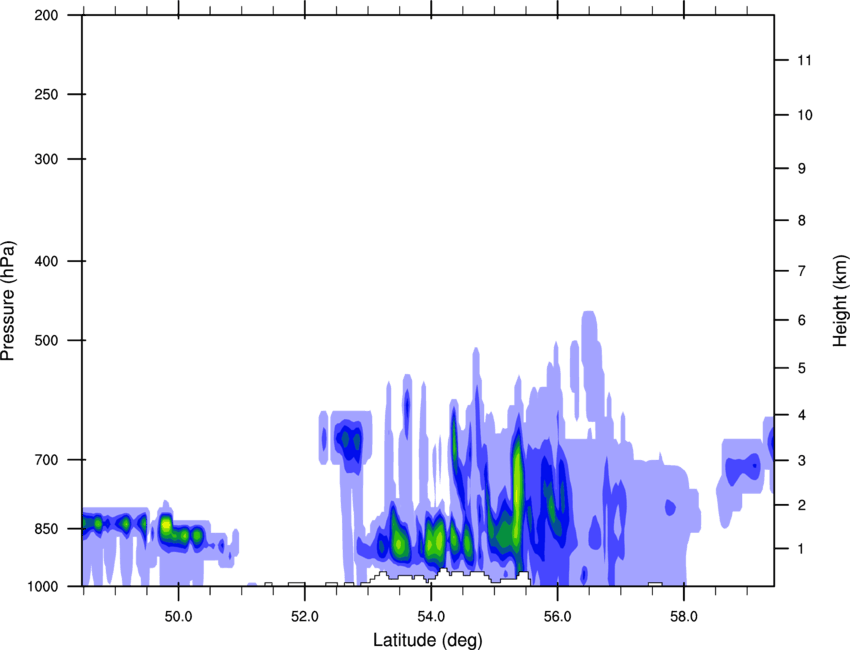Click the 58.0 latitude tick label

tap(684, 617)
